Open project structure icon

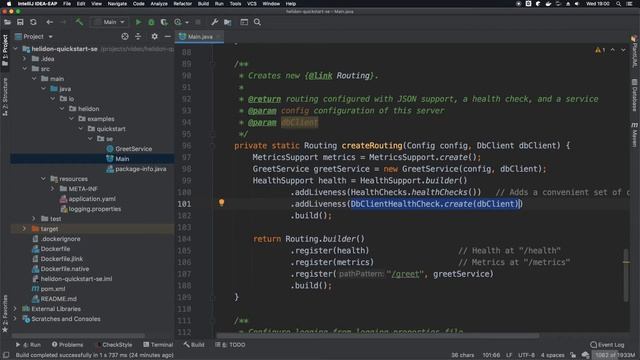coord(227,22)
